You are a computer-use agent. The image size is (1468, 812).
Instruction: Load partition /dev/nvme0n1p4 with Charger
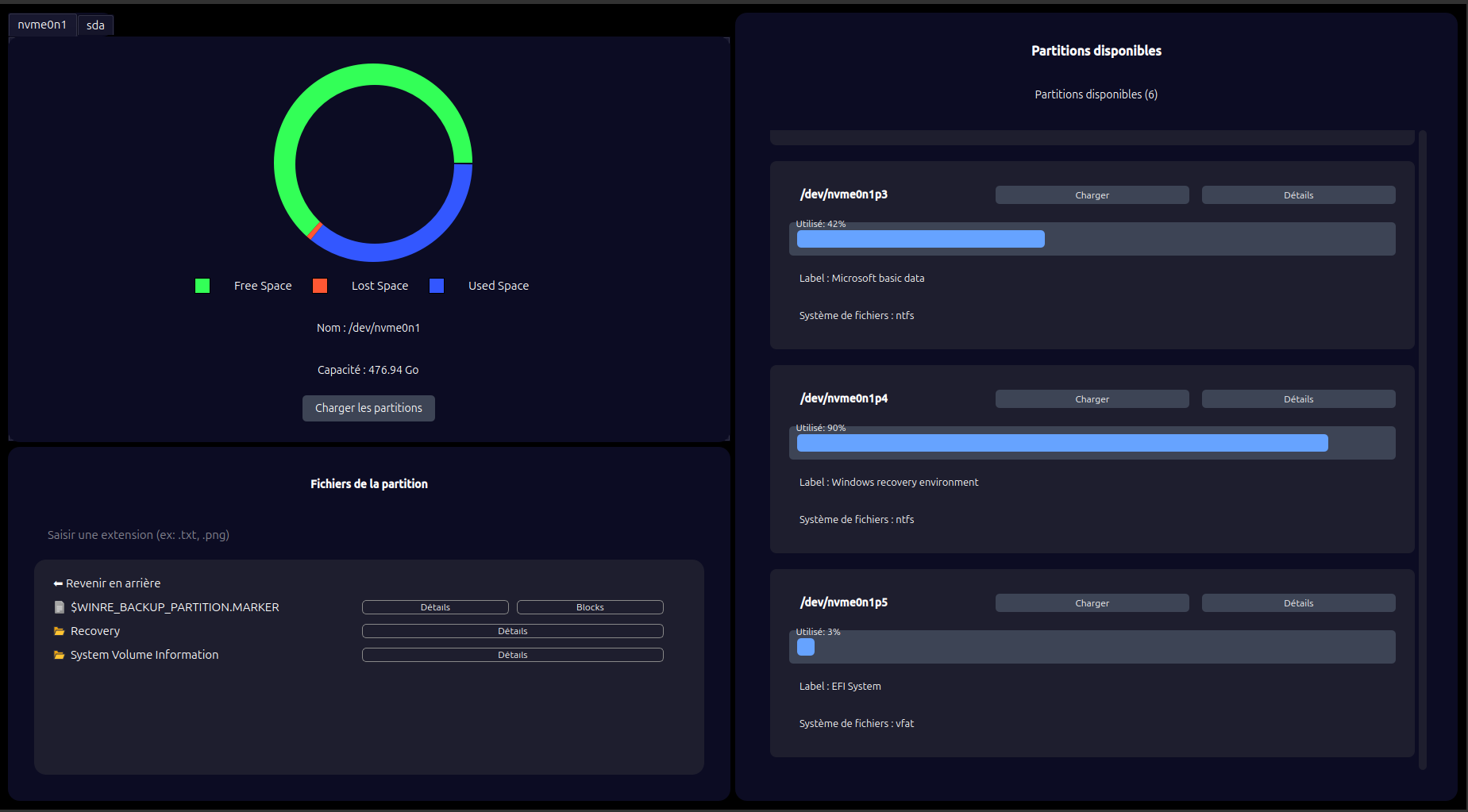click(1092, 399)
